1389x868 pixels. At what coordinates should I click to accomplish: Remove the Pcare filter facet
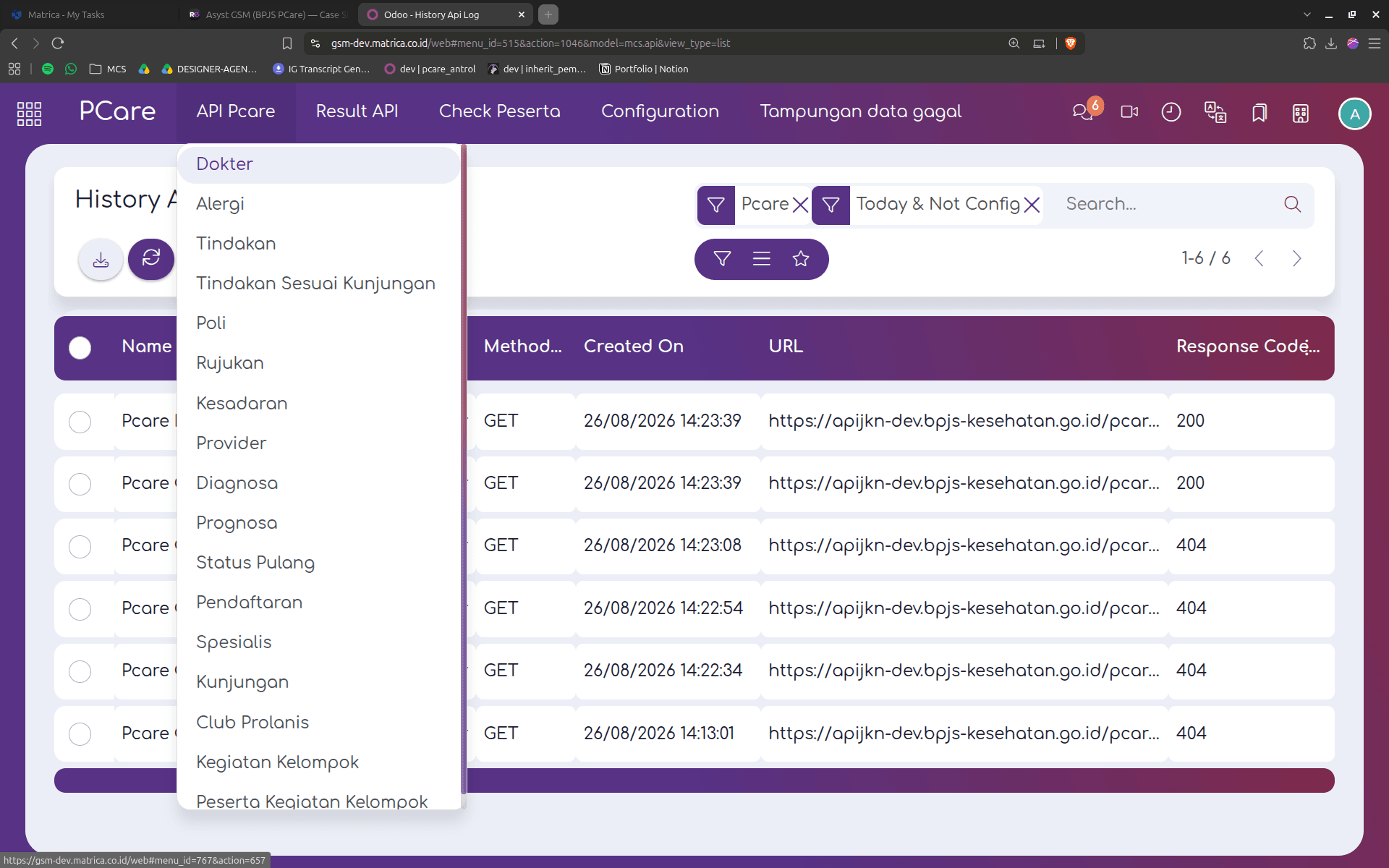(x=800, y=205)
